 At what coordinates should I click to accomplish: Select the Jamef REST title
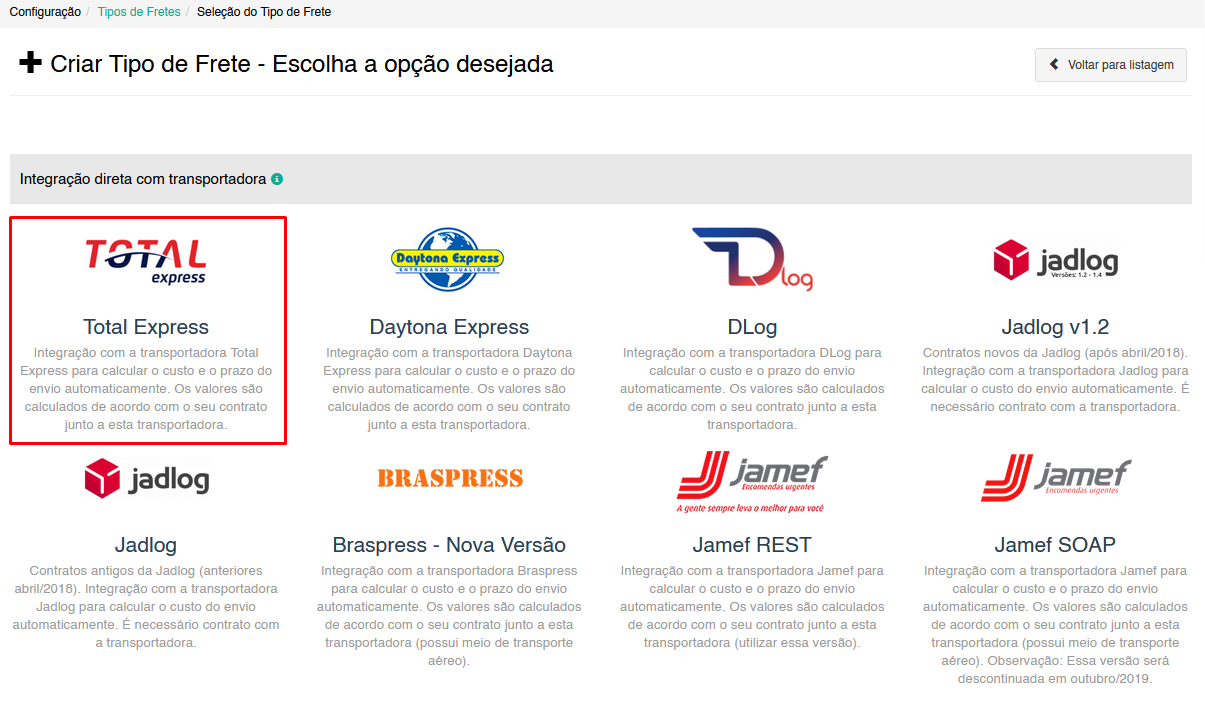click(752, 545)
